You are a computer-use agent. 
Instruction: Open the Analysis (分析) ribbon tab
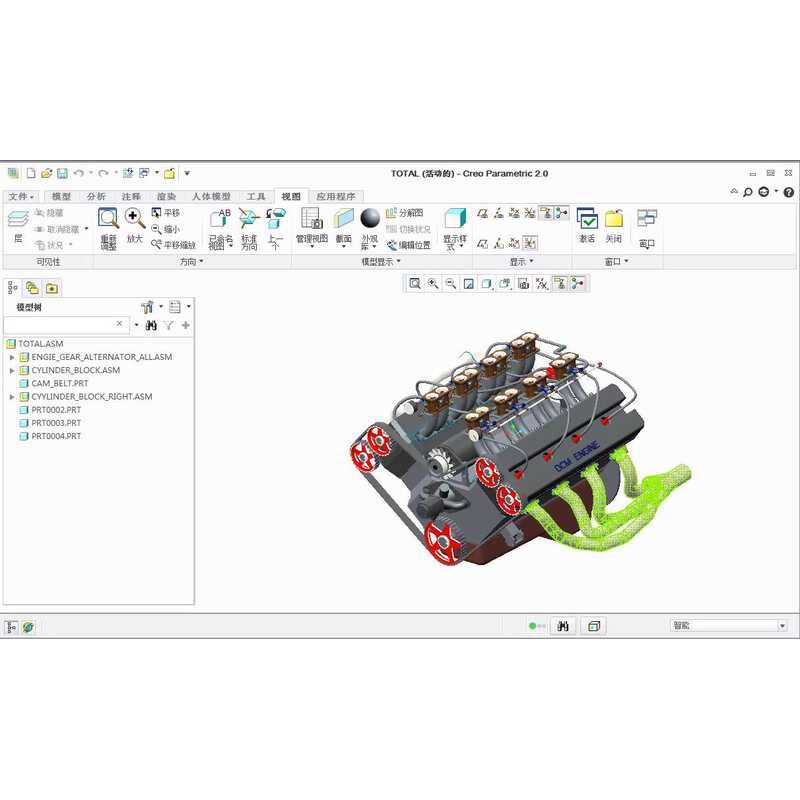tap(96, 197)
